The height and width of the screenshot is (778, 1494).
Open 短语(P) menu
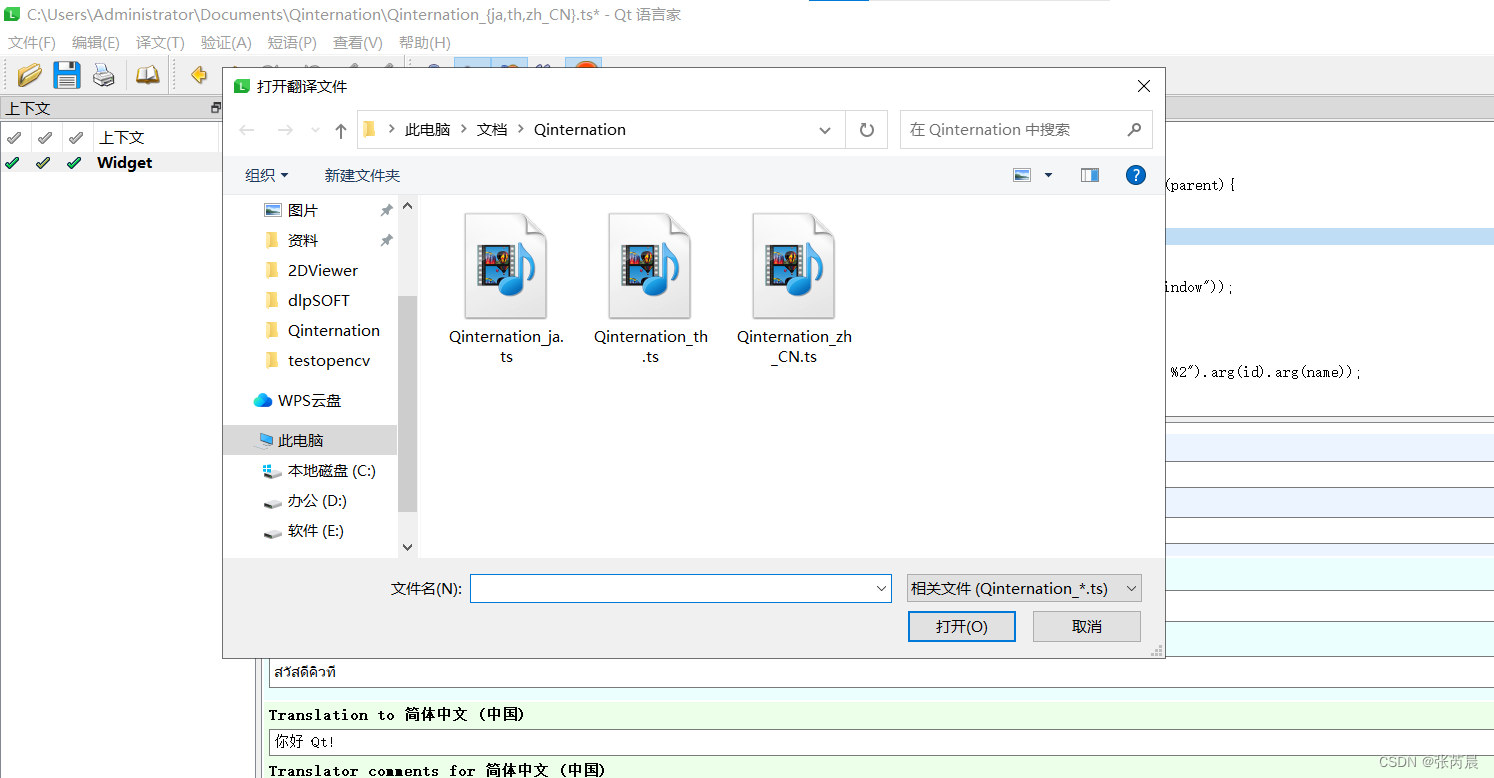point(292,43)
